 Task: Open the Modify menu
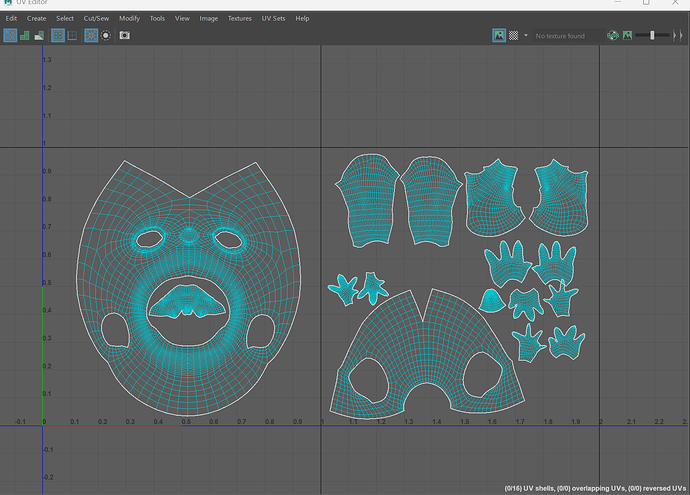129,18
